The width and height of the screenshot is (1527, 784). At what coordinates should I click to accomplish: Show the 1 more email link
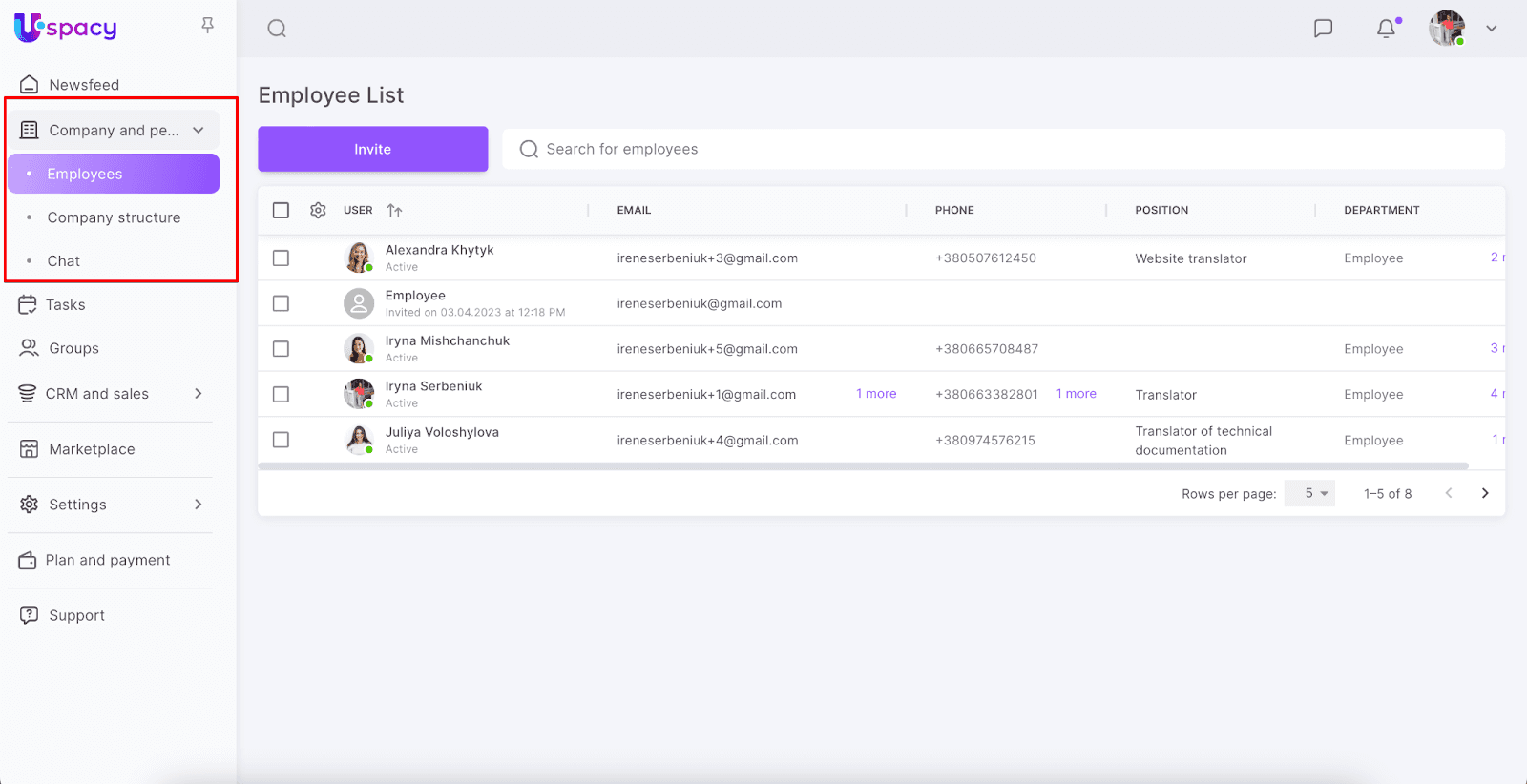coord(876,394)
